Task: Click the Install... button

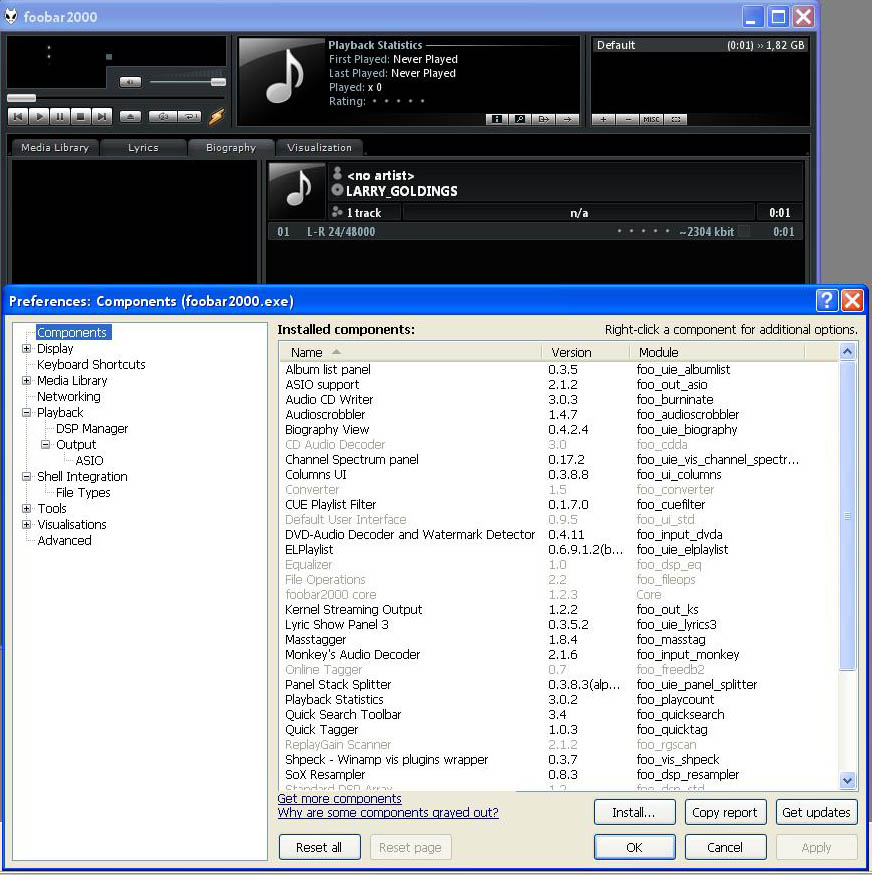Action: coord(633,813)
